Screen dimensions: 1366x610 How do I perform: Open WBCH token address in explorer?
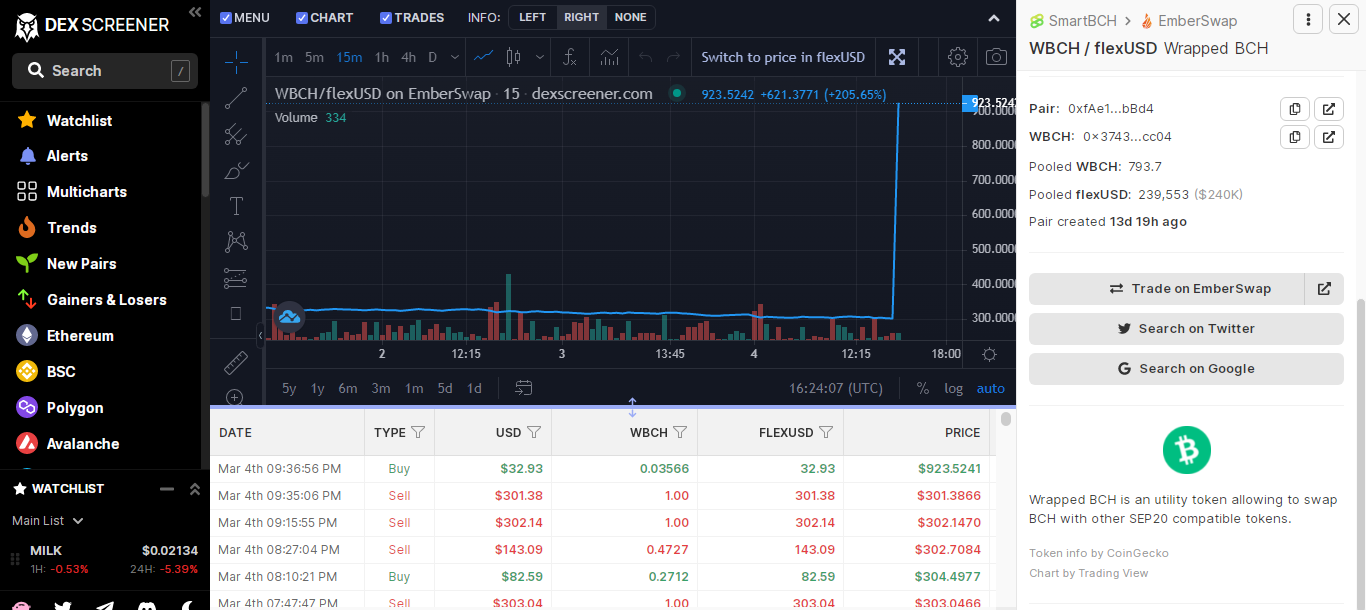pyautogui.click(x=1328, y=137)
